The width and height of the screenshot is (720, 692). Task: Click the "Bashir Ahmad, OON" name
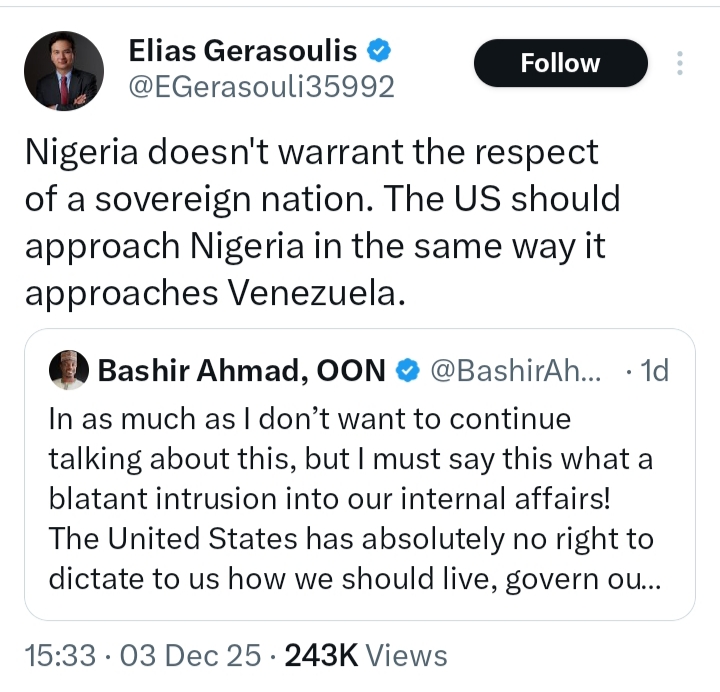tap(241, 371)
